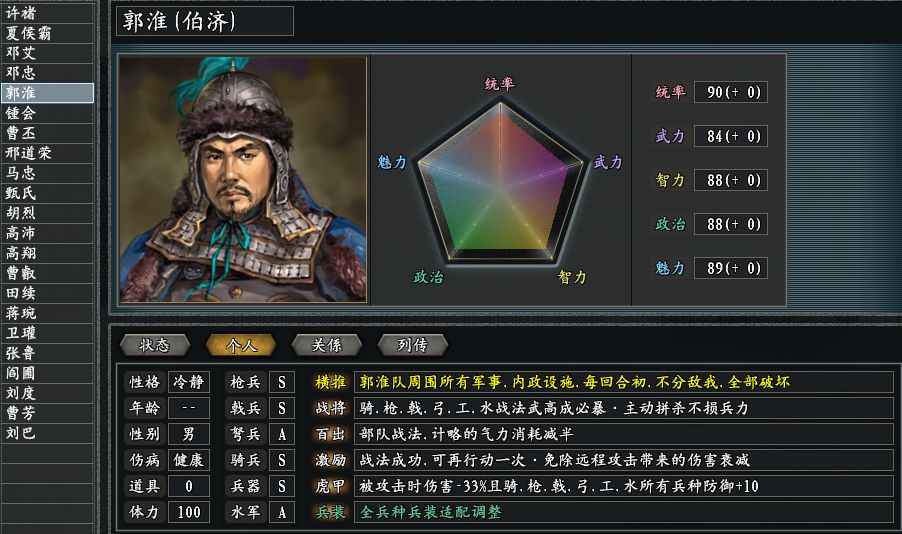Click the 兵装 skill badge
Screen dimensions: 902x534
point(330,512)
